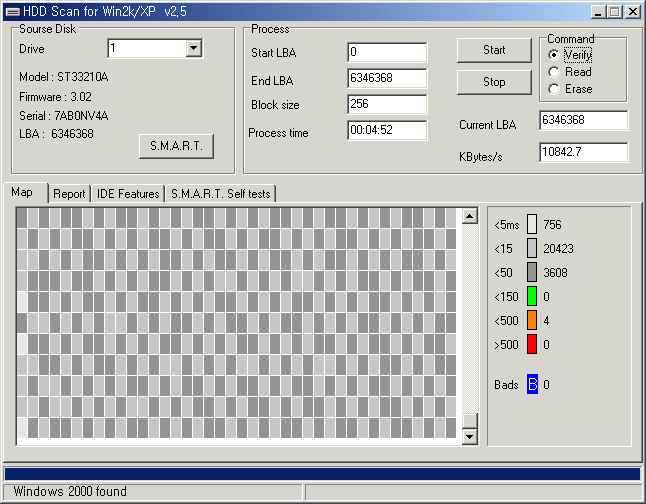Click the 'Model : ST33210A' text
The image size is (646, 504).
[63, 77]
